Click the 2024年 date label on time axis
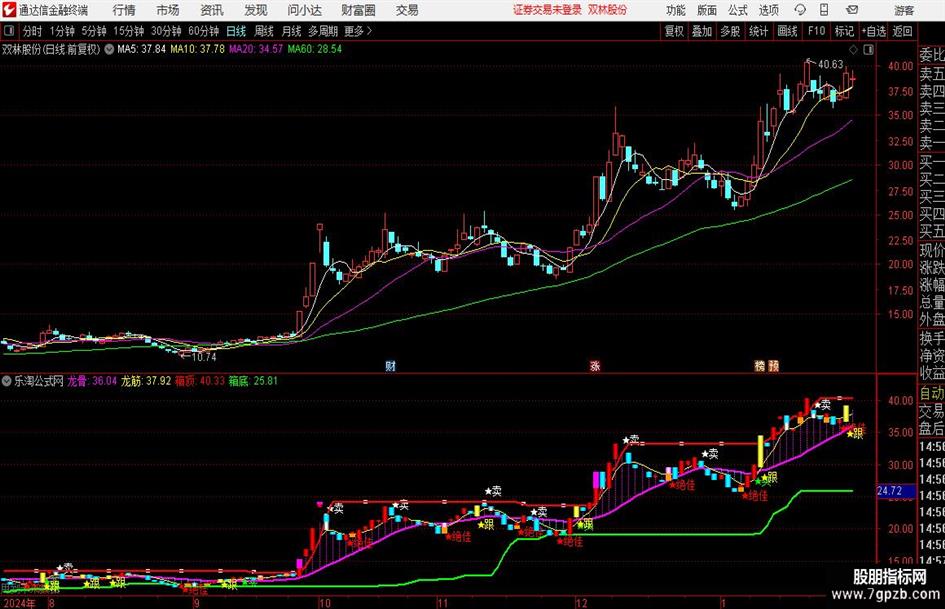The height and width of the screenshot is (609, 945). [19, 603]
